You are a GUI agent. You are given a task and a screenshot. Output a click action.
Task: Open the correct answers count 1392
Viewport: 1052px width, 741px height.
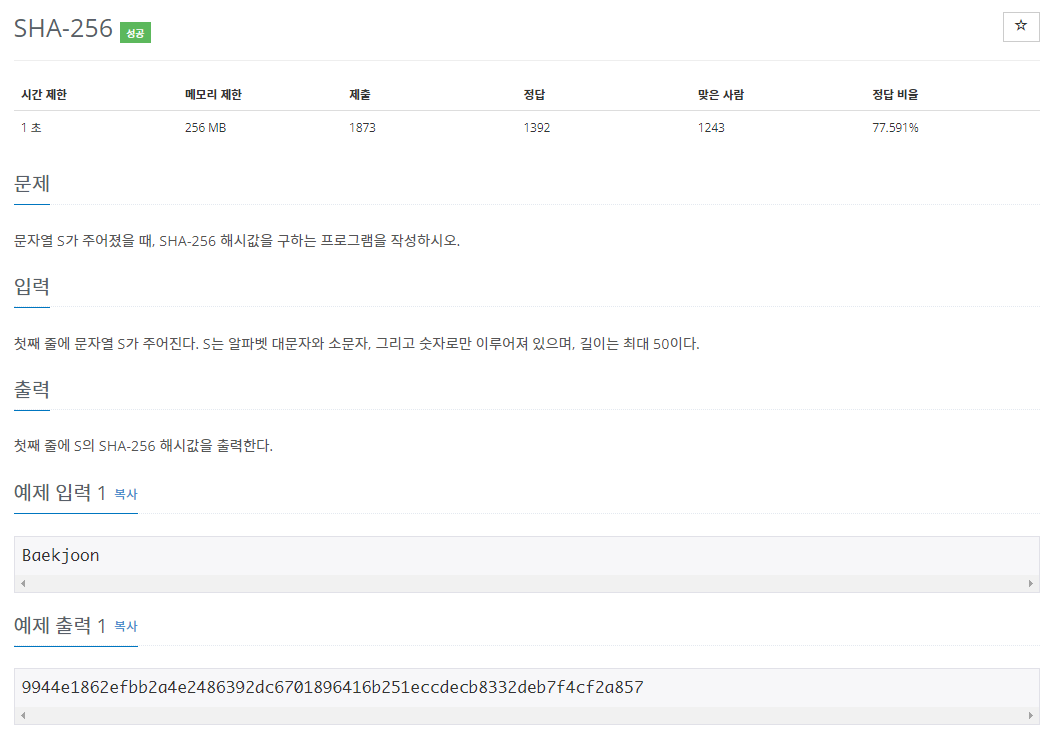[536, 127]
